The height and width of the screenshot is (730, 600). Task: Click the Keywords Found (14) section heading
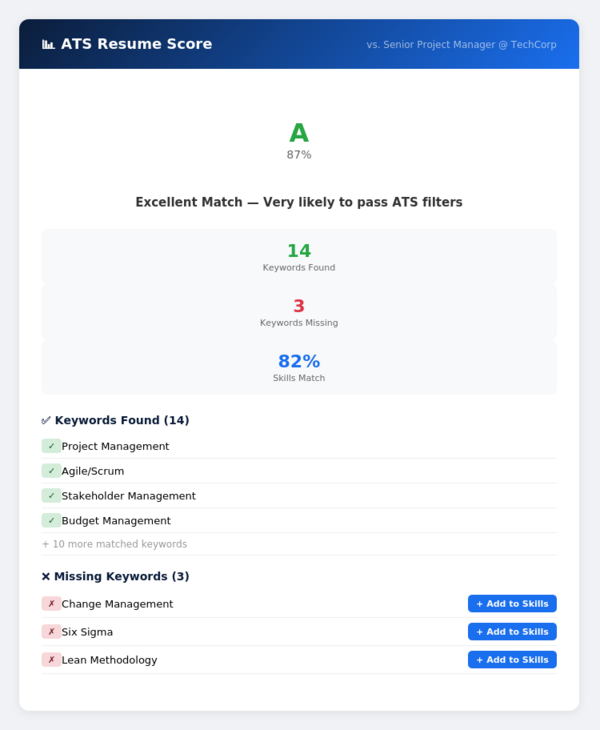click(x=115, y=420)
